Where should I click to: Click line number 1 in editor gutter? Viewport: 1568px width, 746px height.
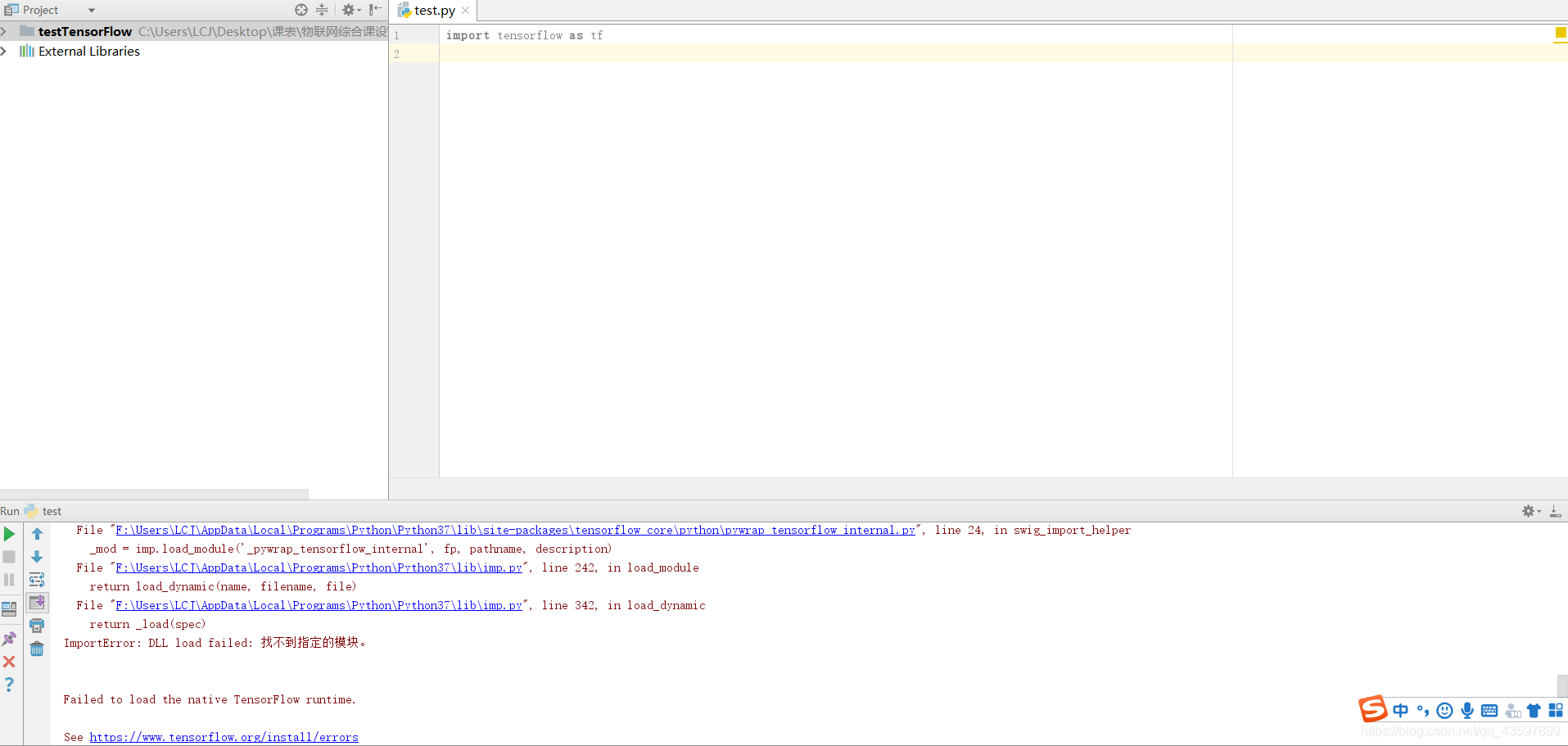tap(396, 35)
